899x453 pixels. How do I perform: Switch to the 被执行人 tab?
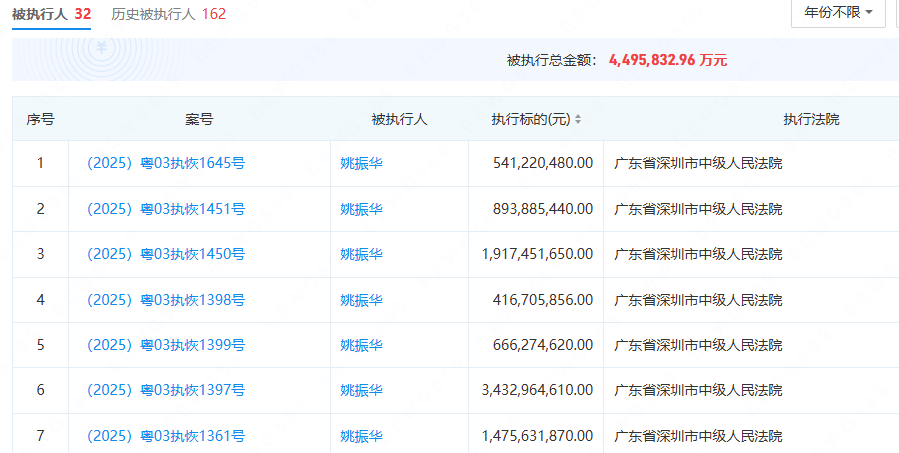coord(50,14)
